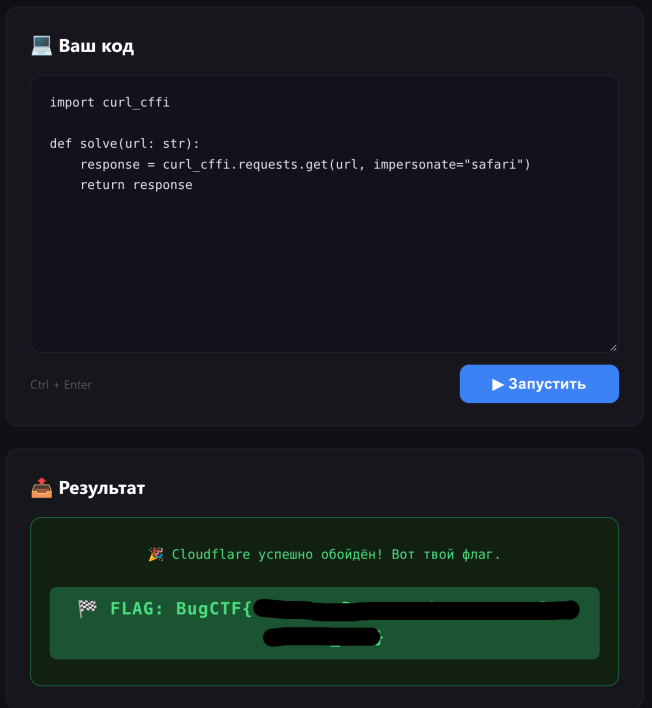Screen dimensions: 652x708
Task: Place cursor on the return response line
Action: point(136,185)
